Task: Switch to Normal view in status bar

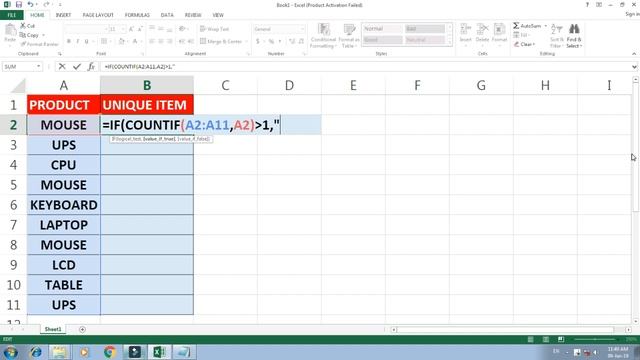Action: pyautogui.click(x=530, y=340)
